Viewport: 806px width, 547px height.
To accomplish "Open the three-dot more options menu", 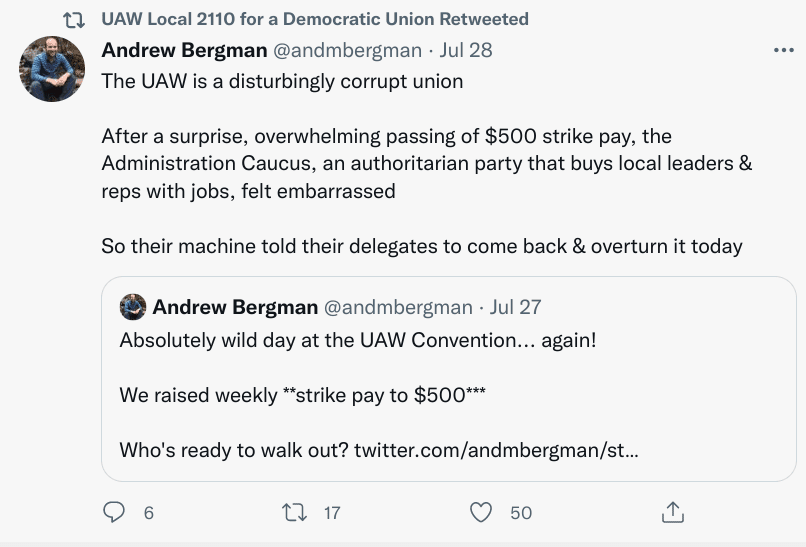I will click(x=783, y=51).
